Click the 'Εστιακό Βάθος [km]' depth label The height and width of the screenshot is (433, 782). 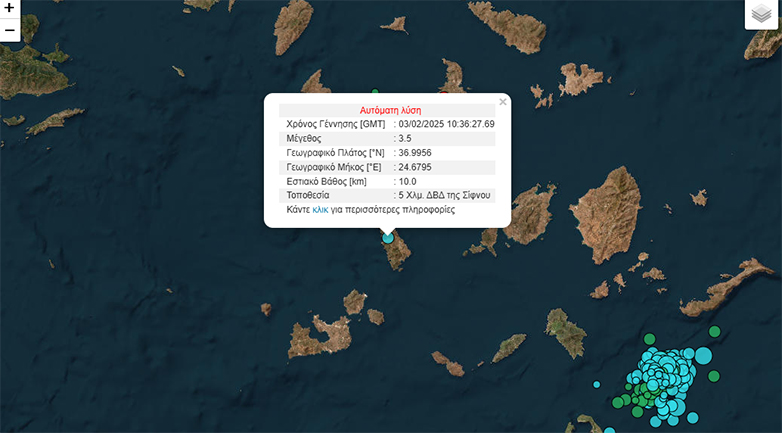point(326,181)
